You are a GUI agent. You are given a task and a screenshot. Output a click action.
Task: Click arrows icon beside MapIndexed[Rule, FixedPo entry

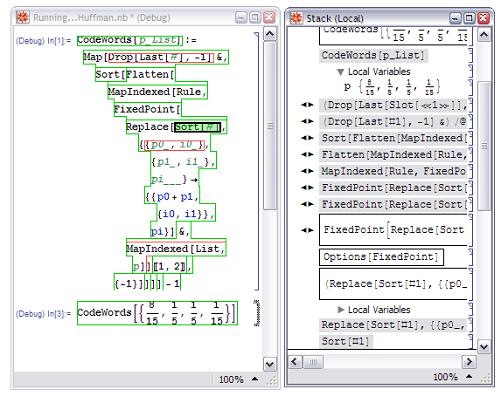coord(307,171)
